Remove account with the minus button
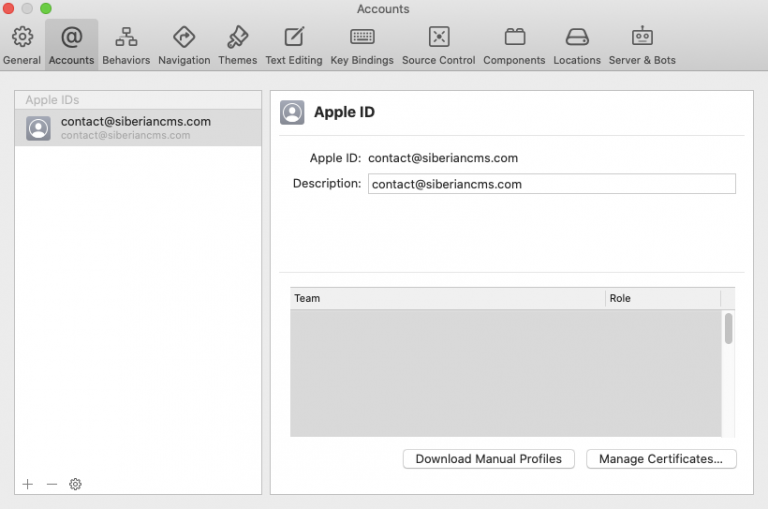Image resolution: width=768 pixels, height=509 pixels. click(x=52, y=484)
